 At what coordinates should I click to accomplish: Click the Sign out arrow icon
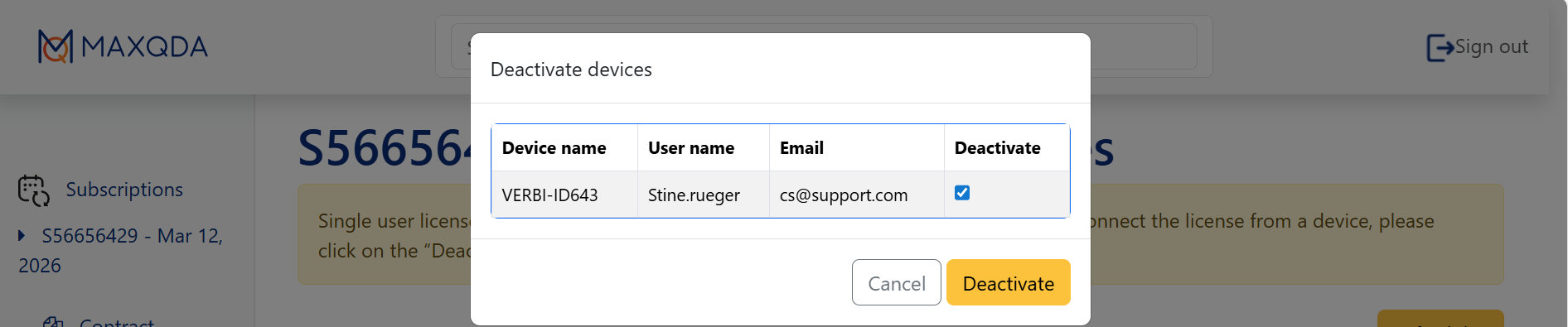point(1440,47)
